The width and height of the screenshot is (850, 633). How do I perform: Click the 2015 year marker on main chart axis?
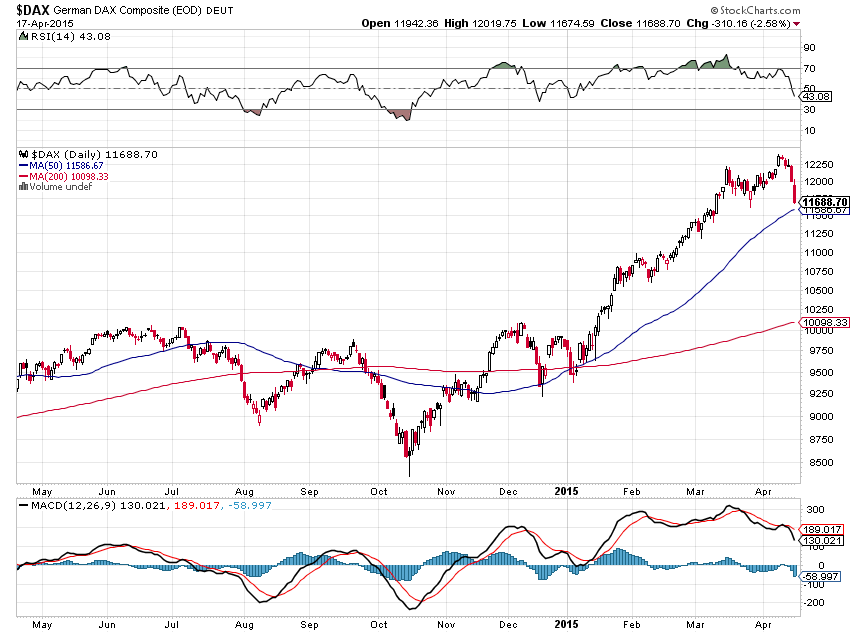pos(566,491)
